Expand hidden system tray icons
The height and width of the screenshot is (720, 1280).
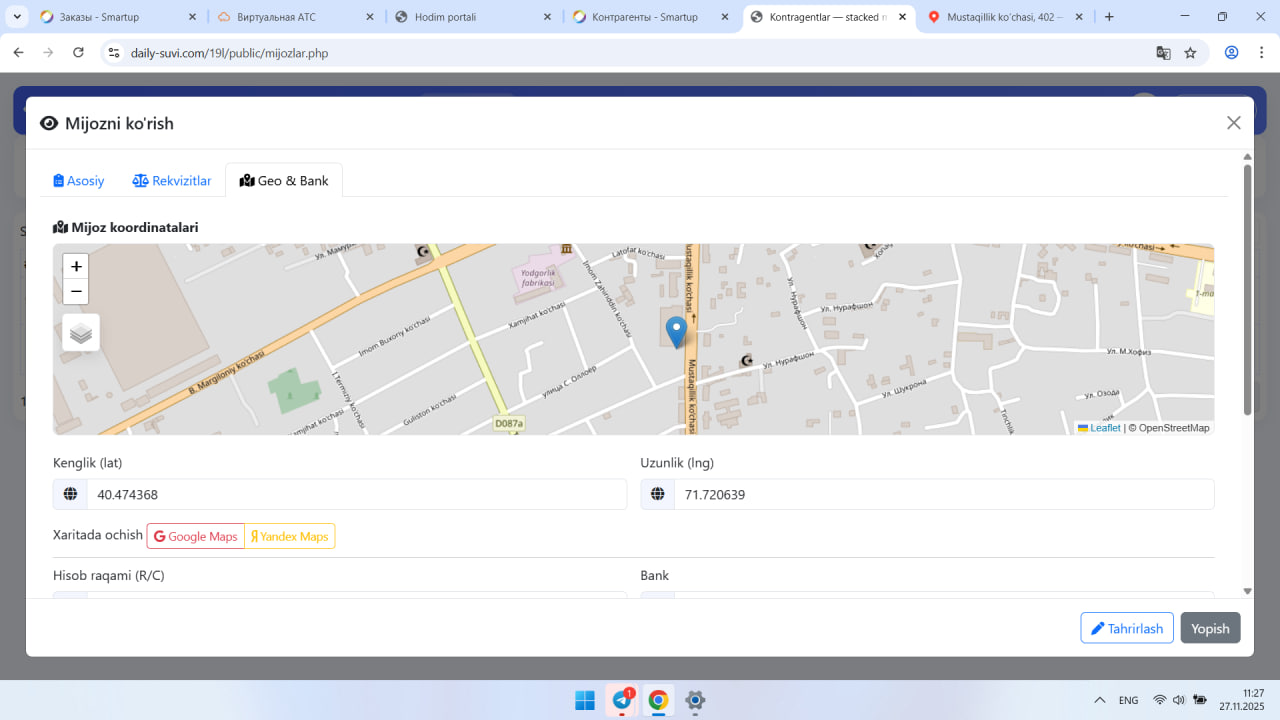[1099, 700]
